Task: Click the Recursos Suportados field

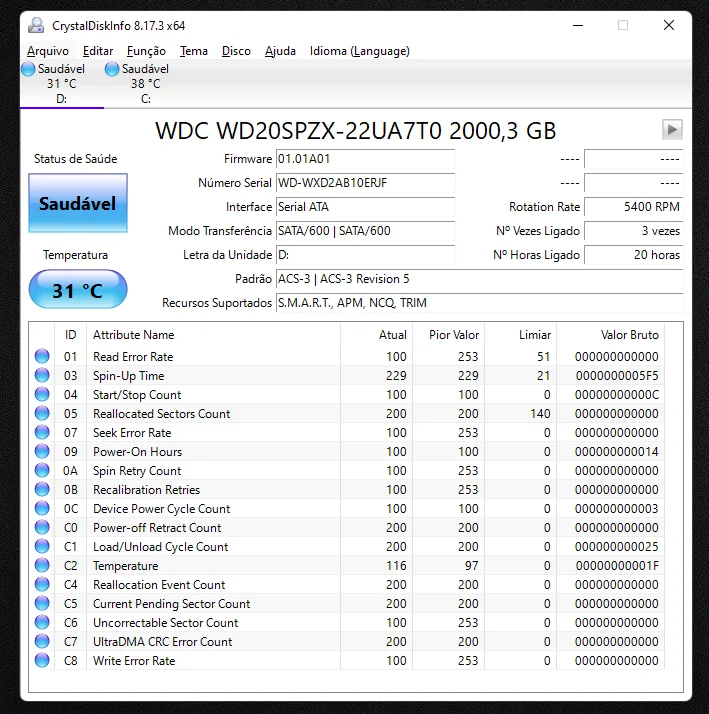Action: tap(479, 303)
